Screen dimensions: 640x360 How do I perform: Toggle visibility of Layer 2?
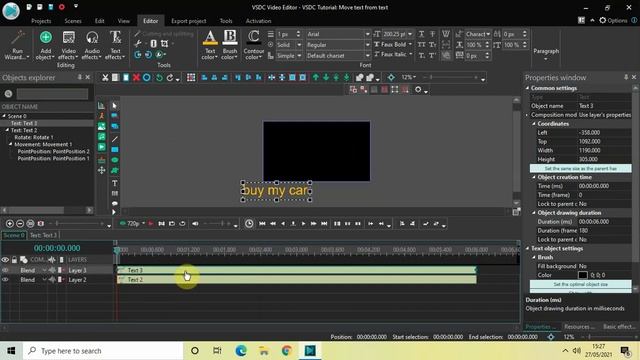point(5,280)
